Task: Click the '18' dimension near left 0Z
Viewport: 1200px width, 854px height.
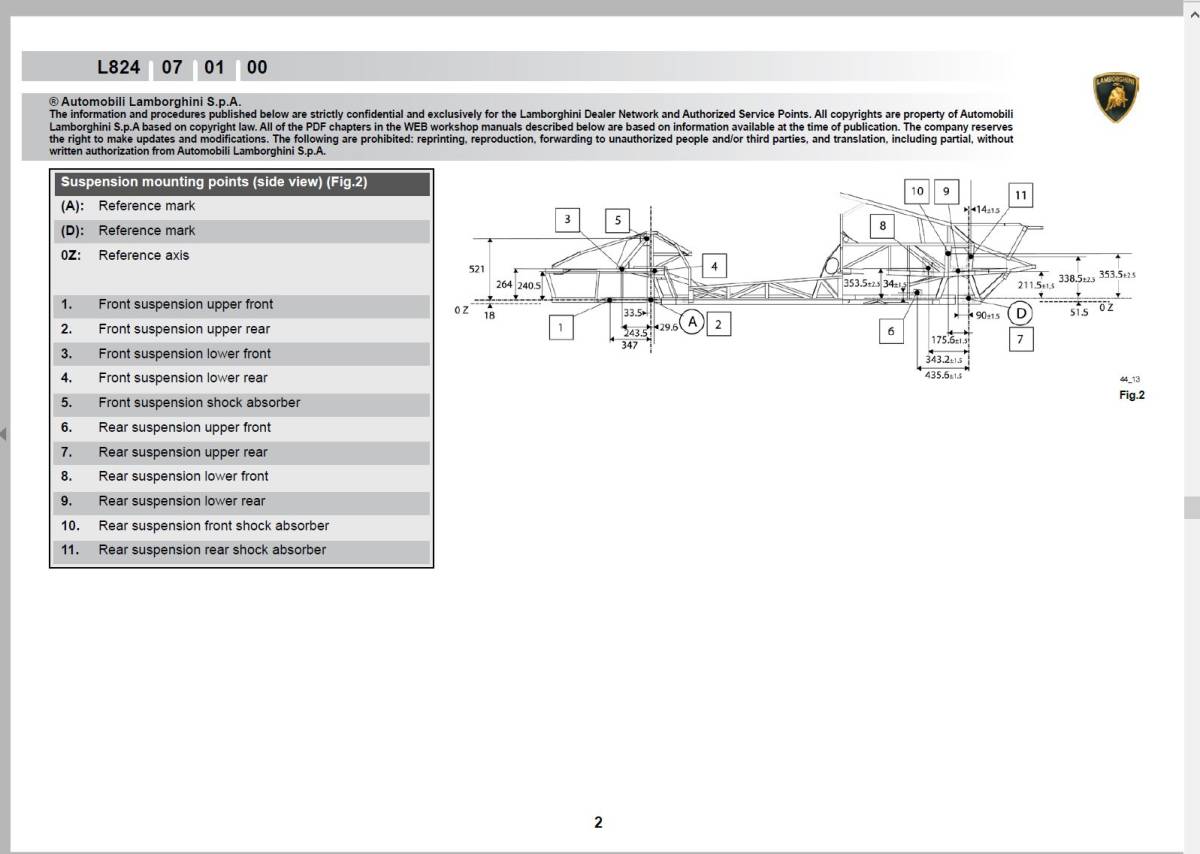Action: pyautogui.click(x=489, y=315)
